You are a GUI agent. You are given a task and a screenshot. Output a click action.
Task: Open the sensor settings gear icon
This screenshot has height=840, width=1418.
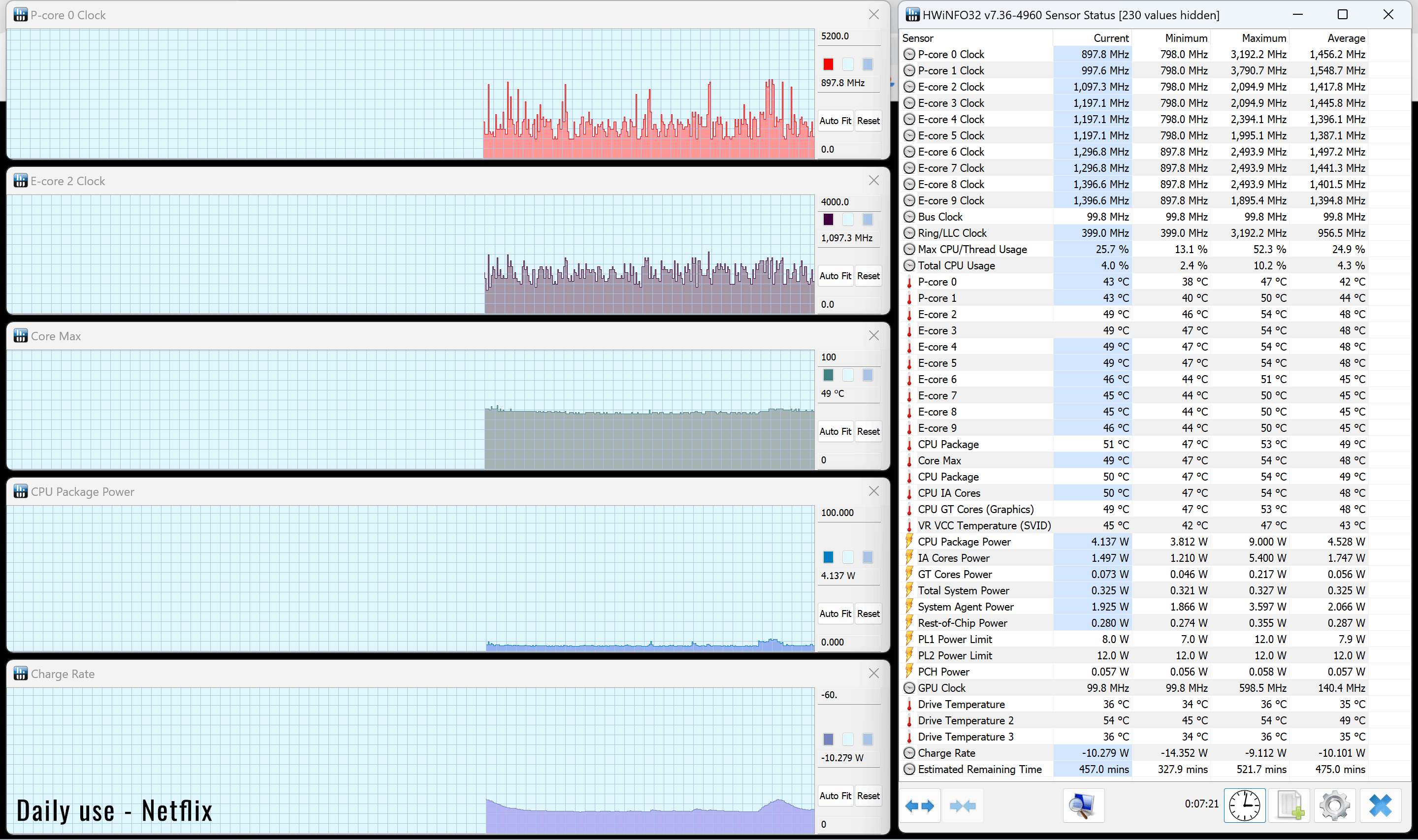[x=1335, y=806]
